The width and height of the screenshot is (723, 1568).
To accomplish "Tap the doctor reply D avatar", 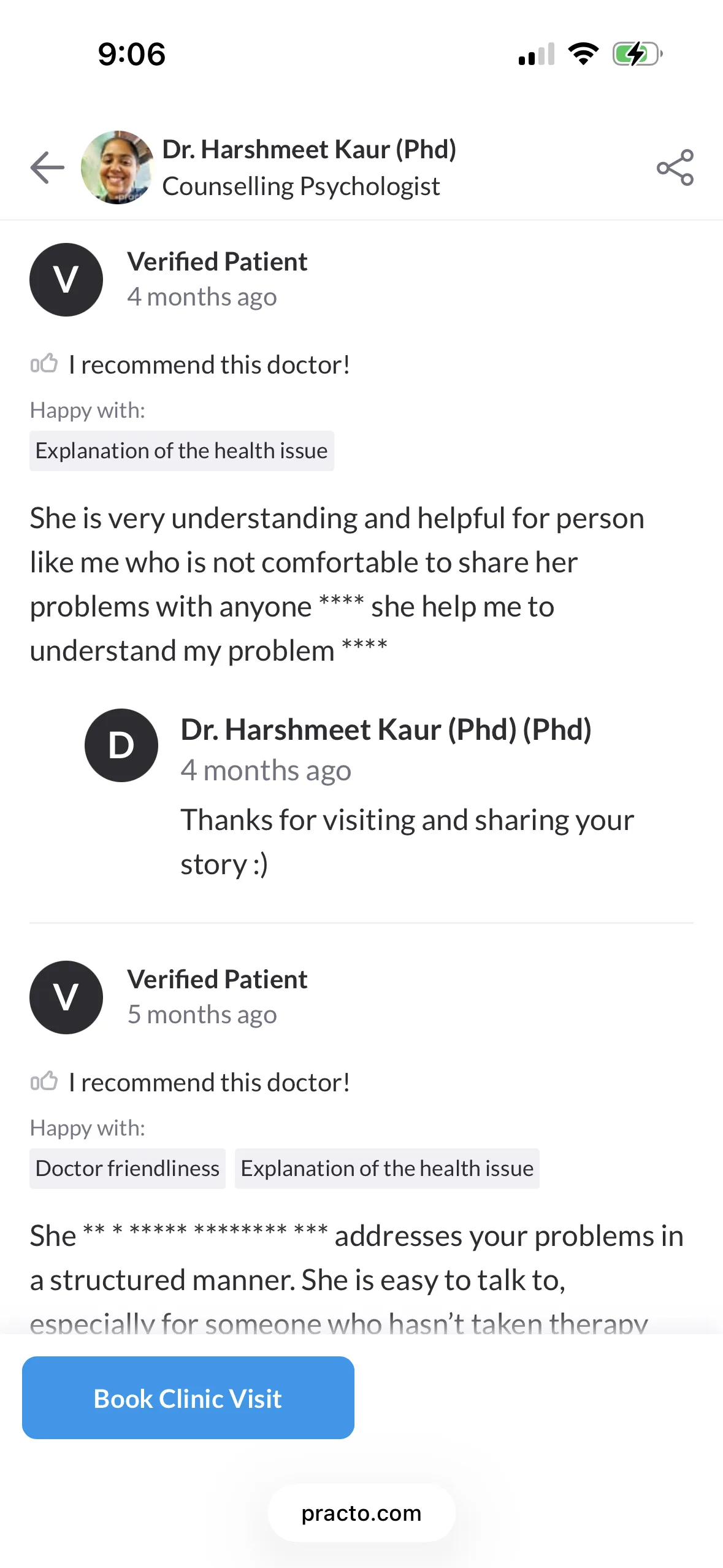I will (121, 745).
